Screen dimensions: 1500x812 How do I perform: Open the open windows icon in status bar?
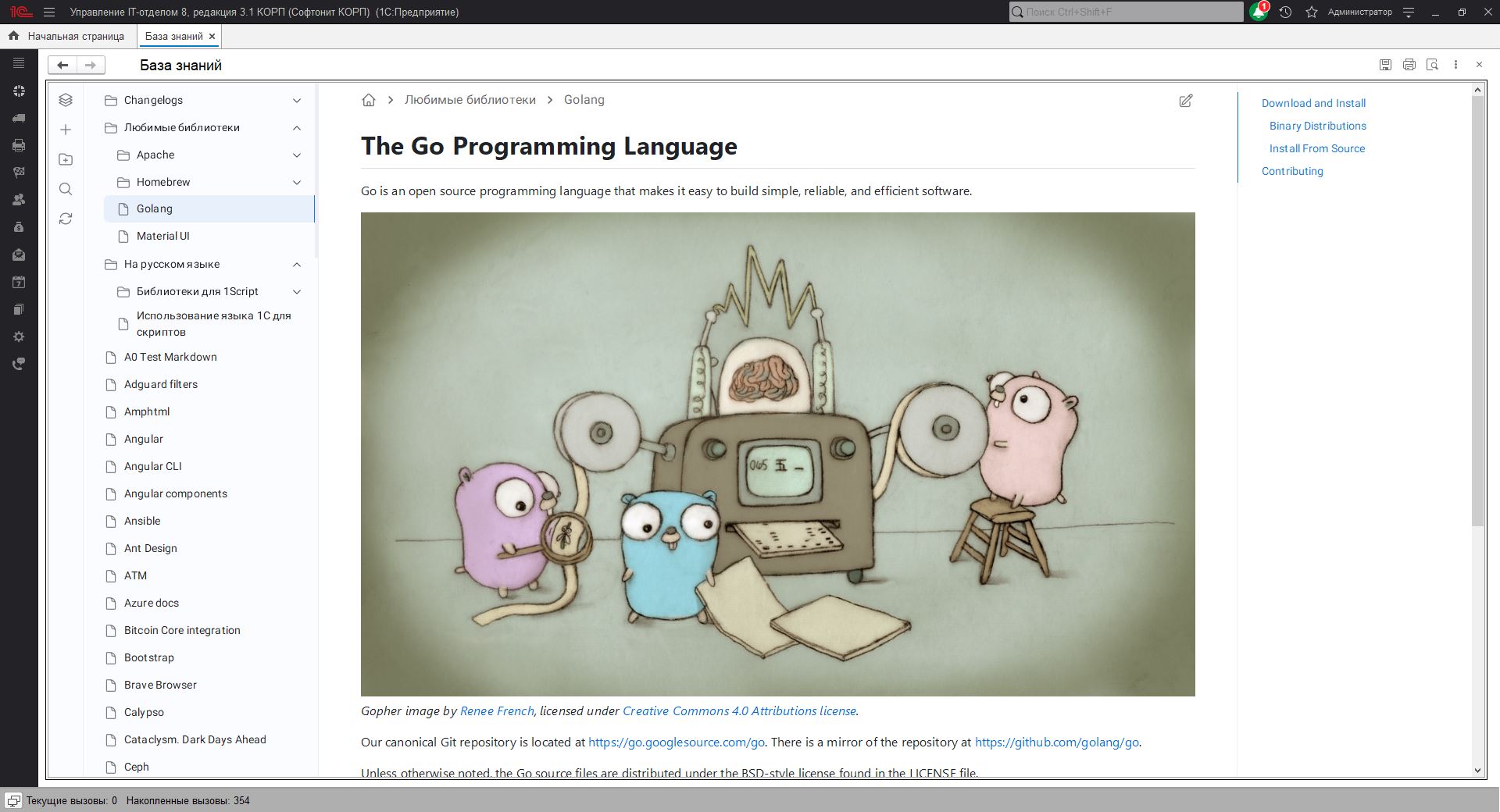13,800
